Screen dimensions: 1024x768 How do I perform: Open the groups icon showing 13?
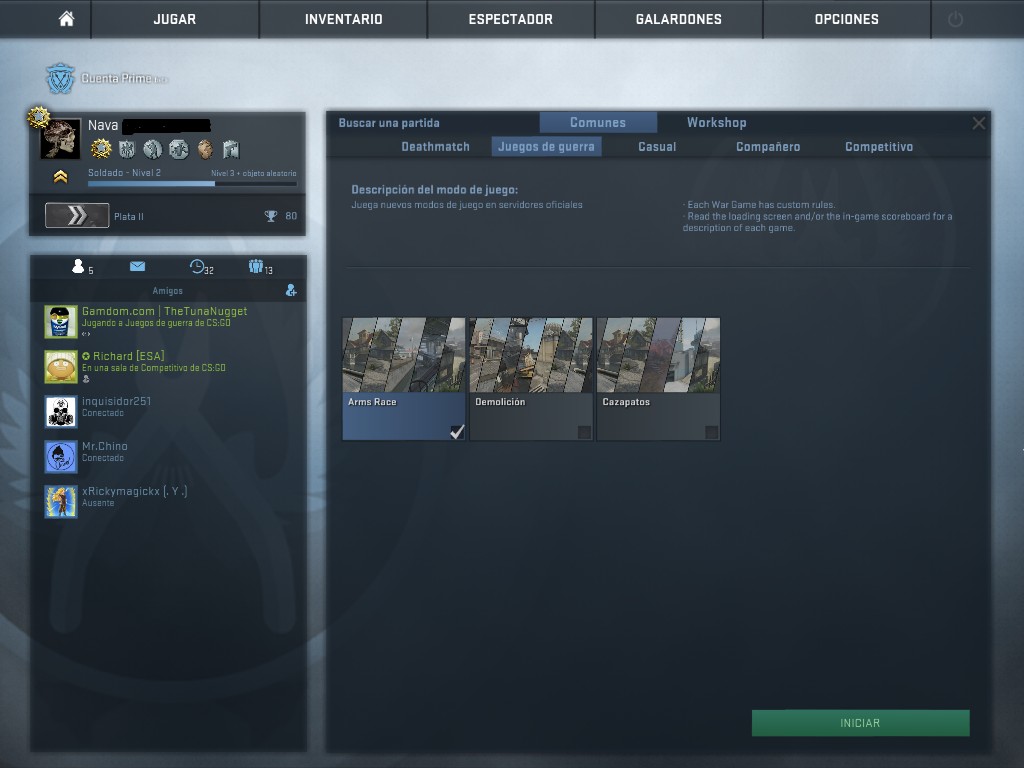256,267
